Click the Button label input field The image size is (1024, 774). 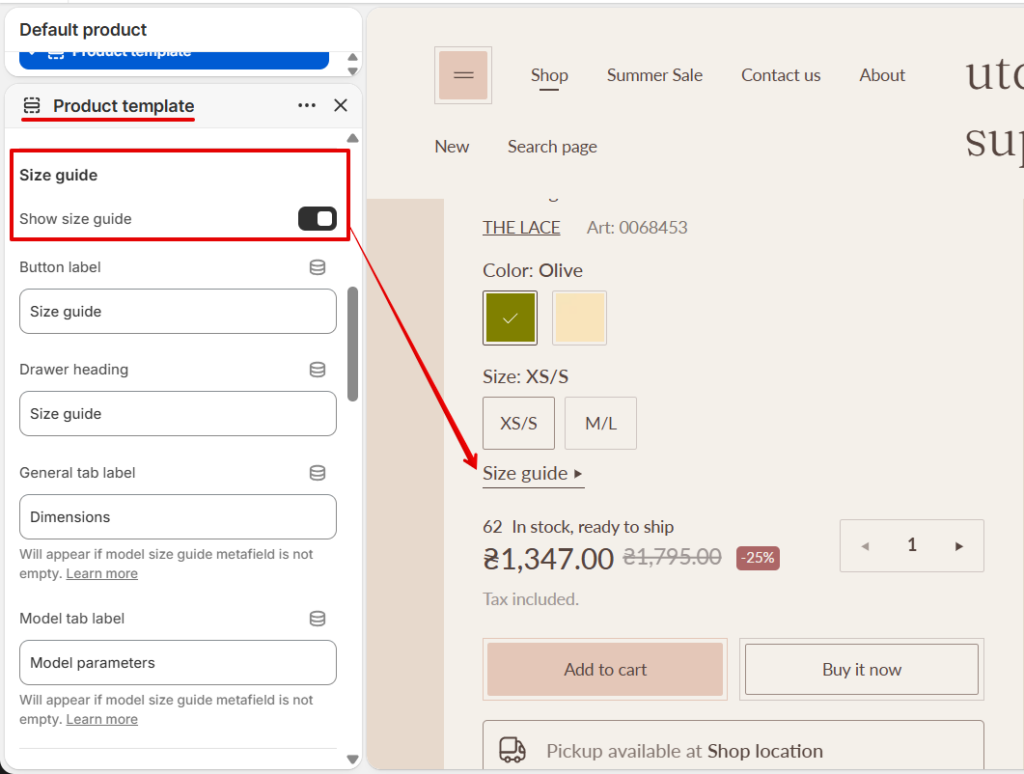pyautogui.click(x=178, y=312)
